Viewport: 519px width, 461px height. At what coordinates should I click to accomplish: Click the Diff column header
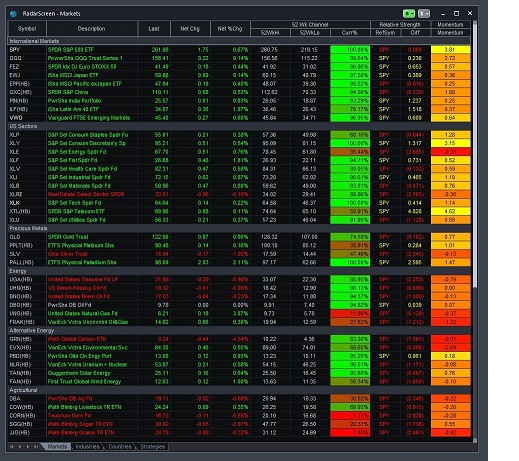415,33
